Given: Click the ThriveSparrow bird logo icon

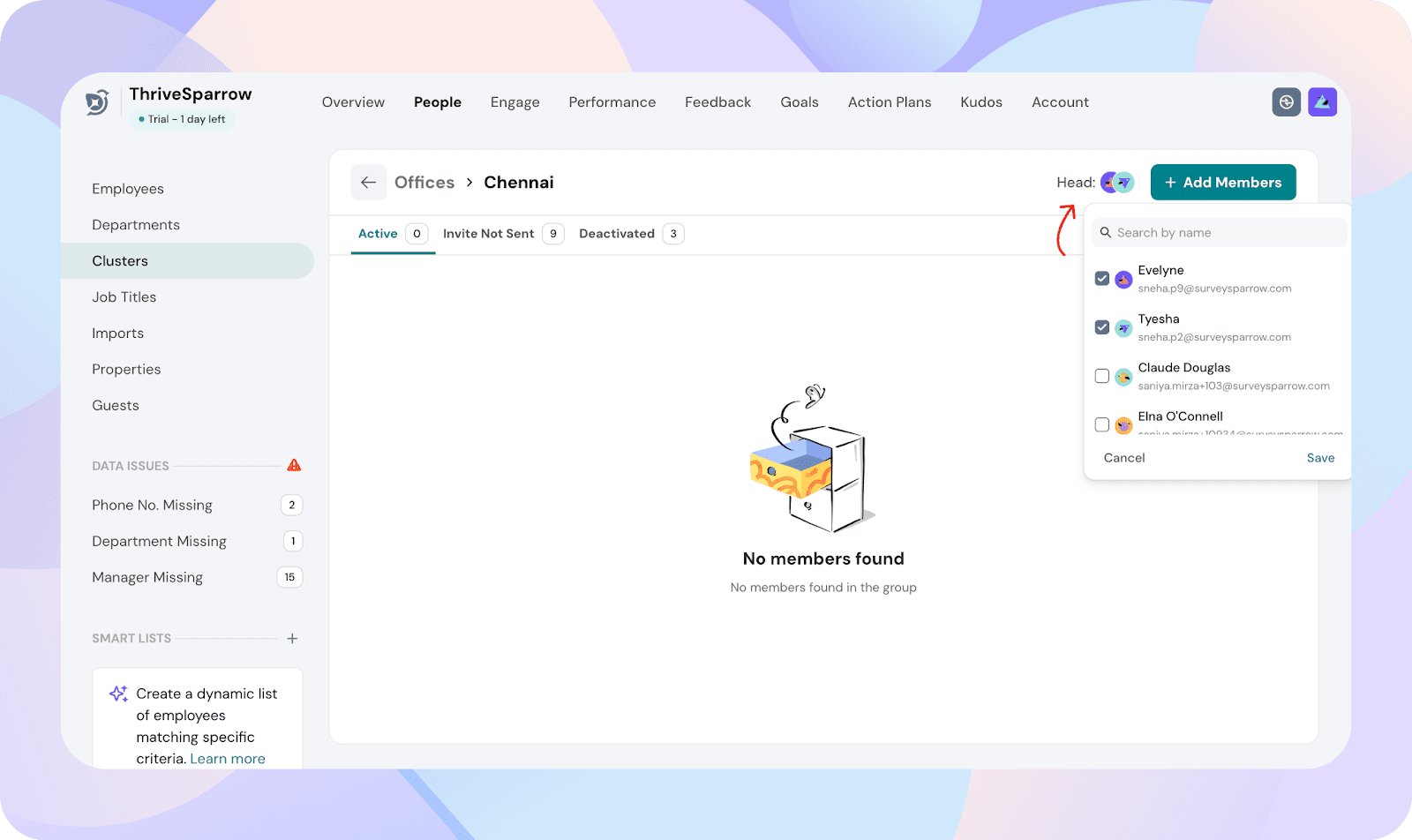Looking at the screenshot, I should point(97,103).
